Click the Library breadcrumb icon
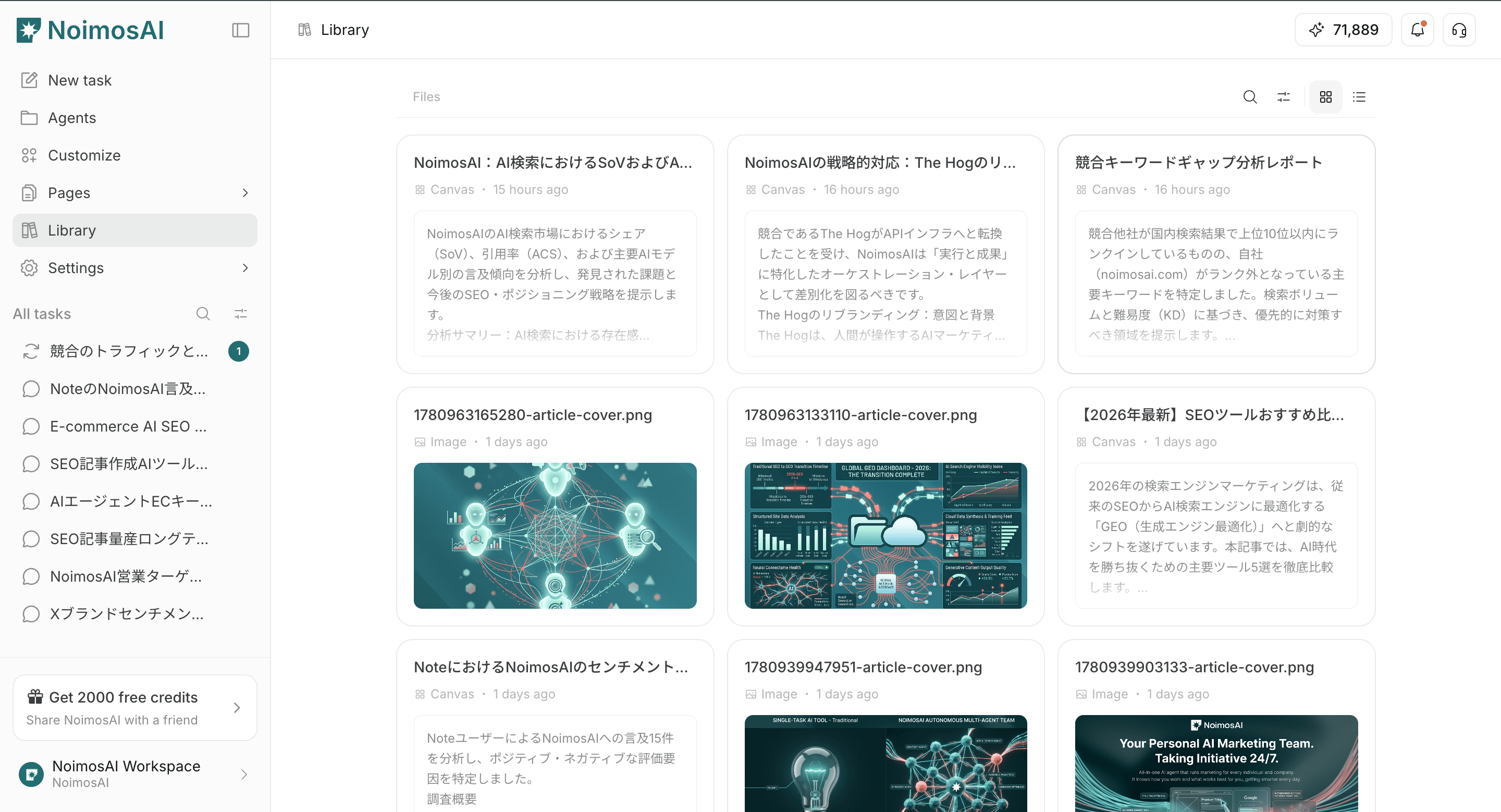 305,30
